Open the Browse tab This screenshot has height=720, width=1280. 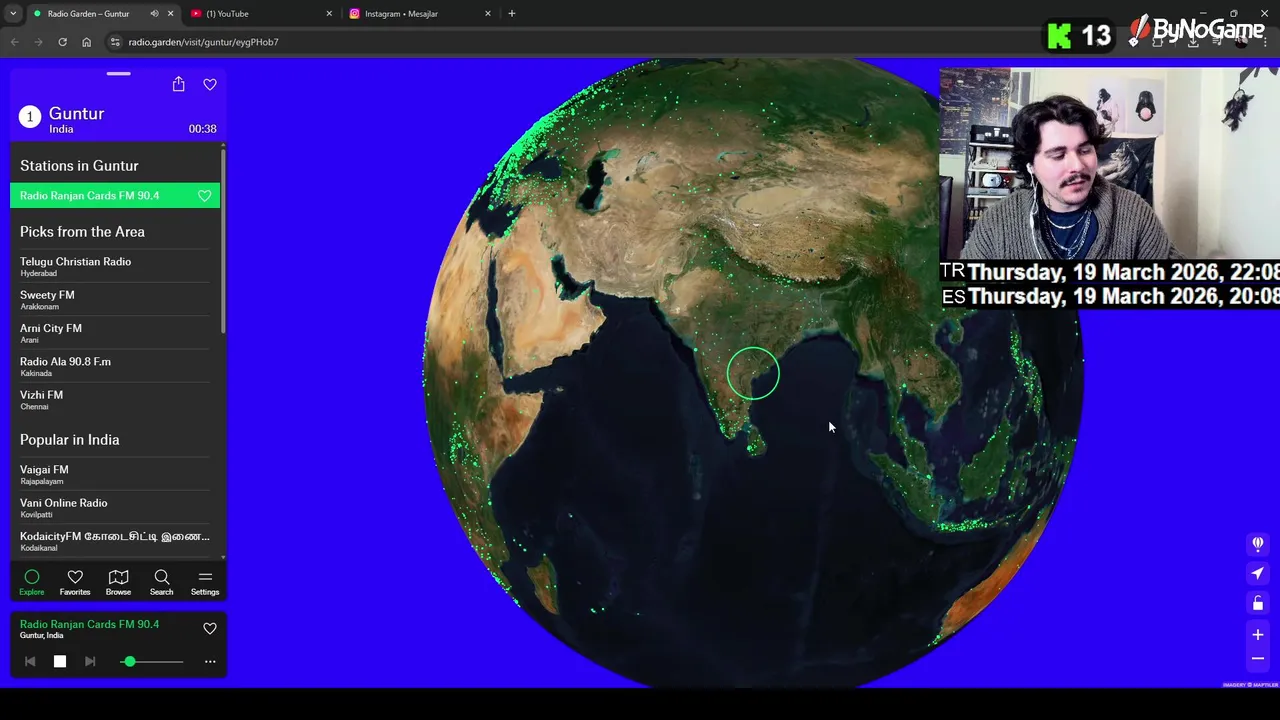tap(118, 582)
